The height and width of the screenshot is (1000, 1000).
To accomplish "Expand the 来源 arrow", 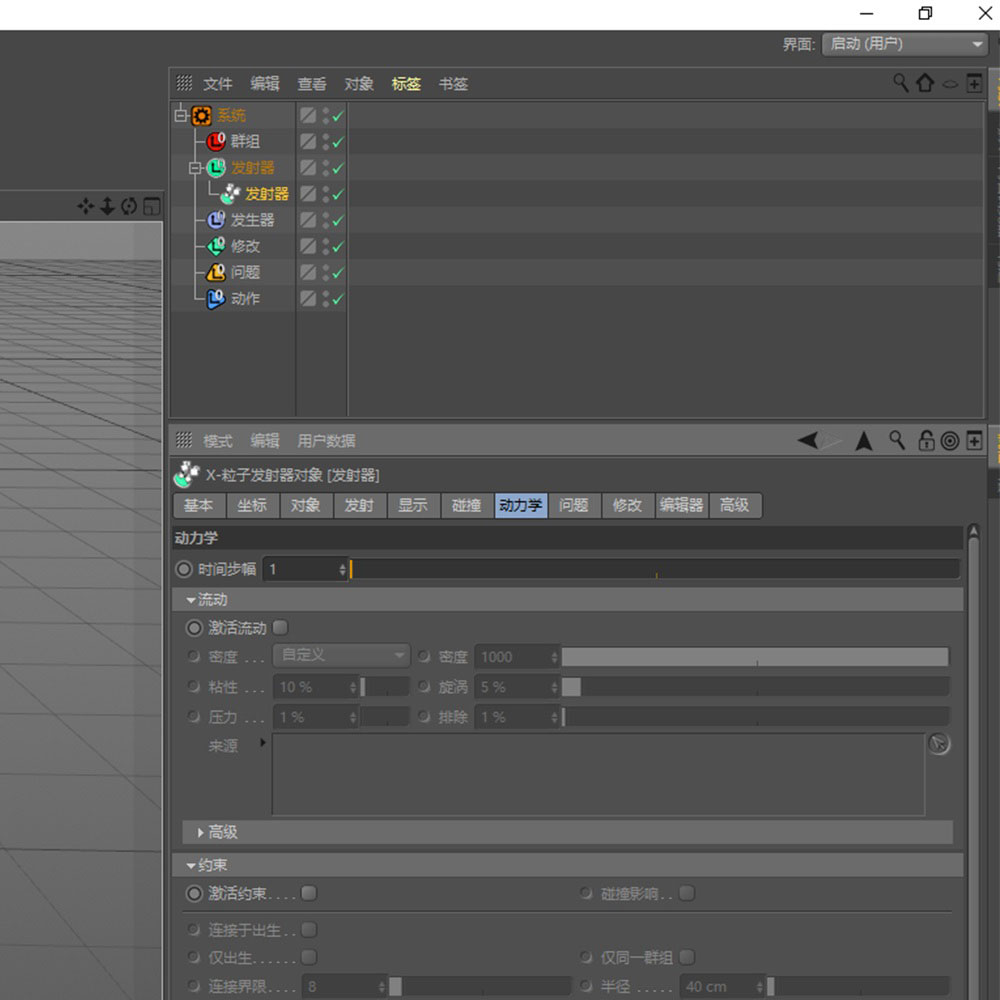I will [x=262, y=742].
